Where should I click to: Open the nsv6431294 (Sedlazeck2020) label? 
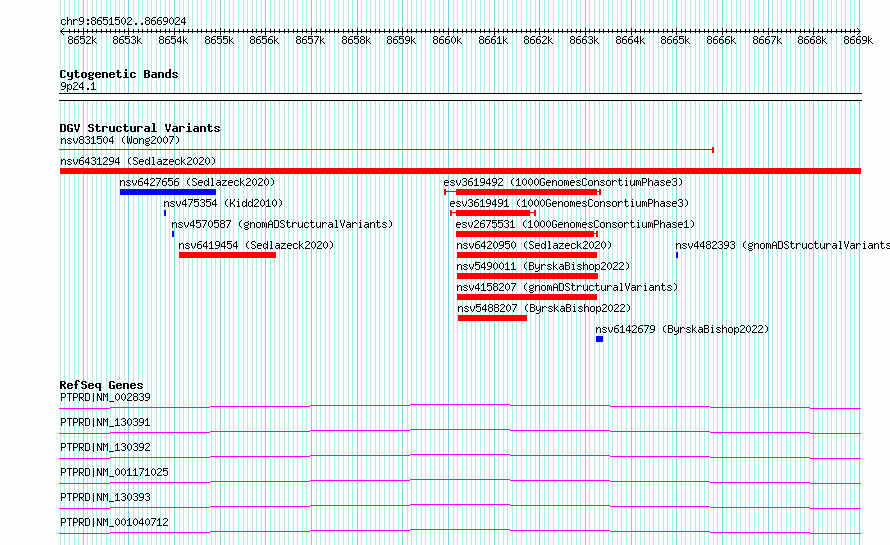(x=138, y=161)
